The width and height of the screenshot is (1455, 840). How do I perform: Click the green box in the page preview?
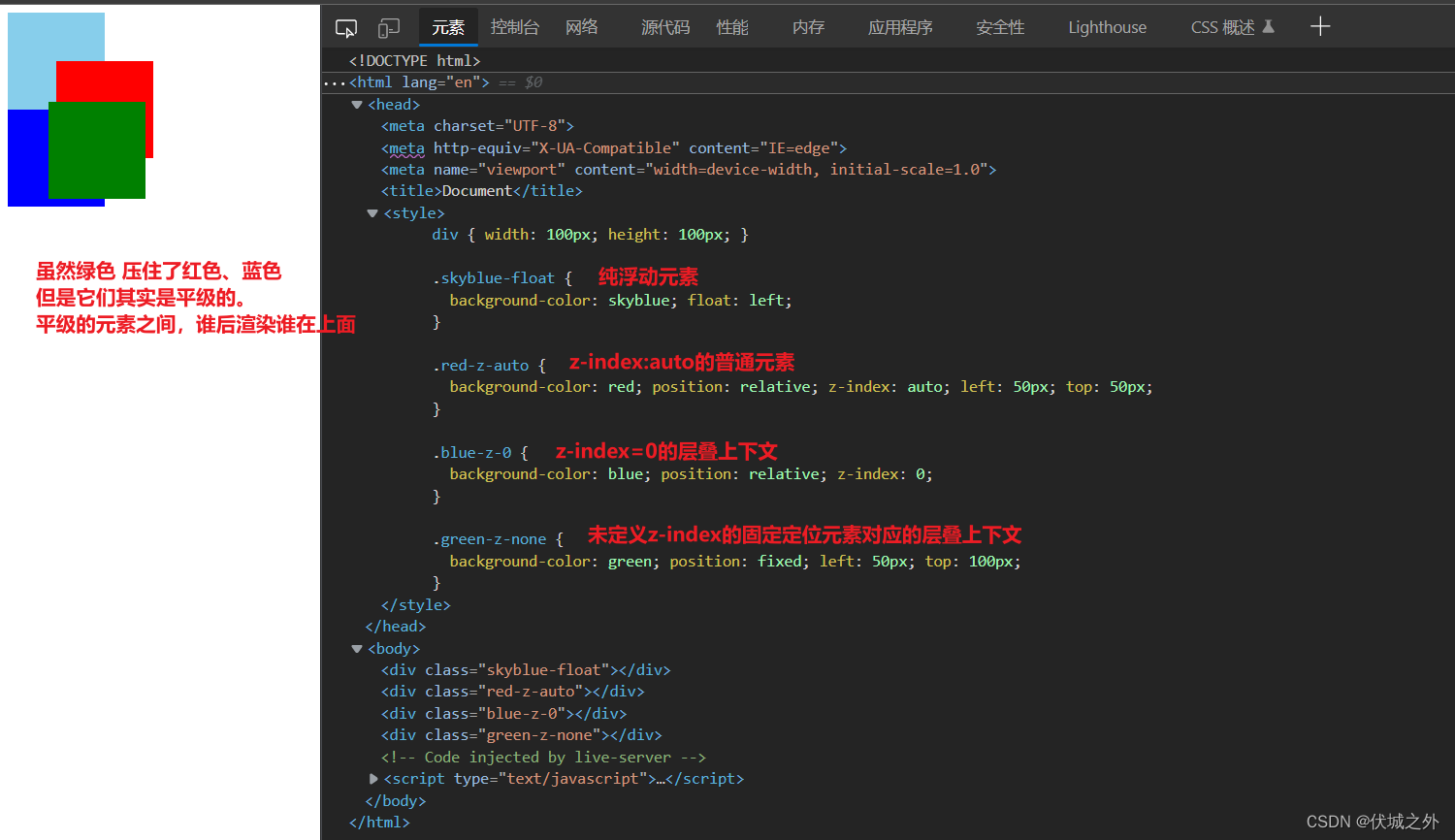click(97, 150)
